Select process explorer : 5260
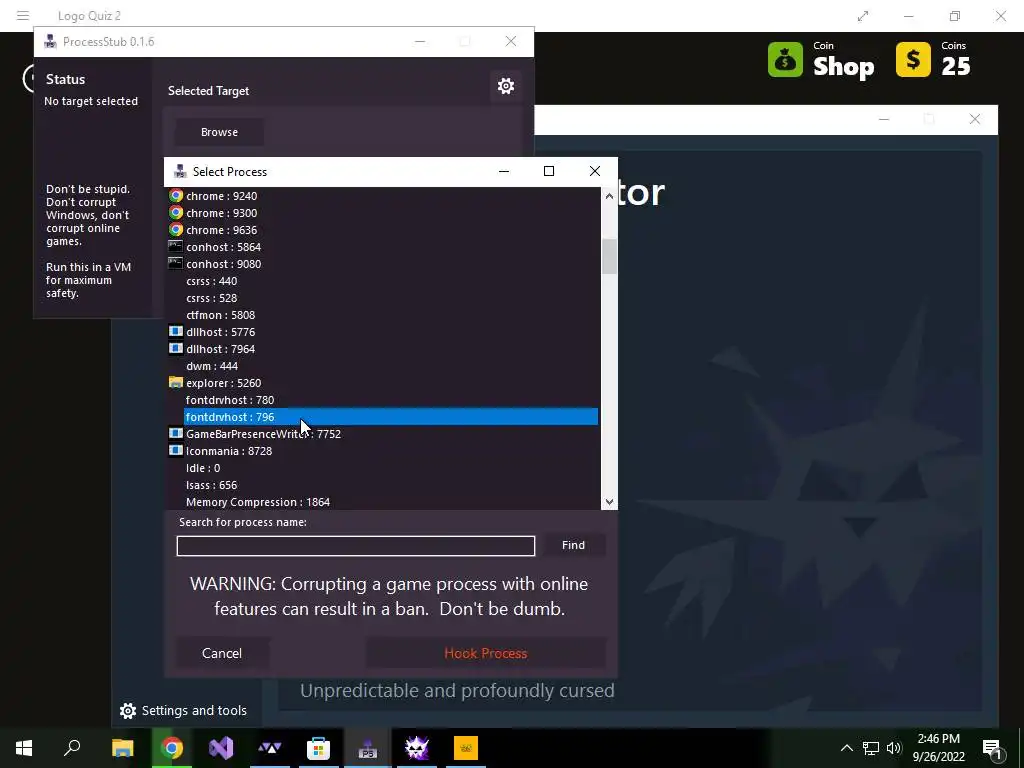The height and width of the screenshot is (768, 1024). pyautogui.click(x=223, y=383)
